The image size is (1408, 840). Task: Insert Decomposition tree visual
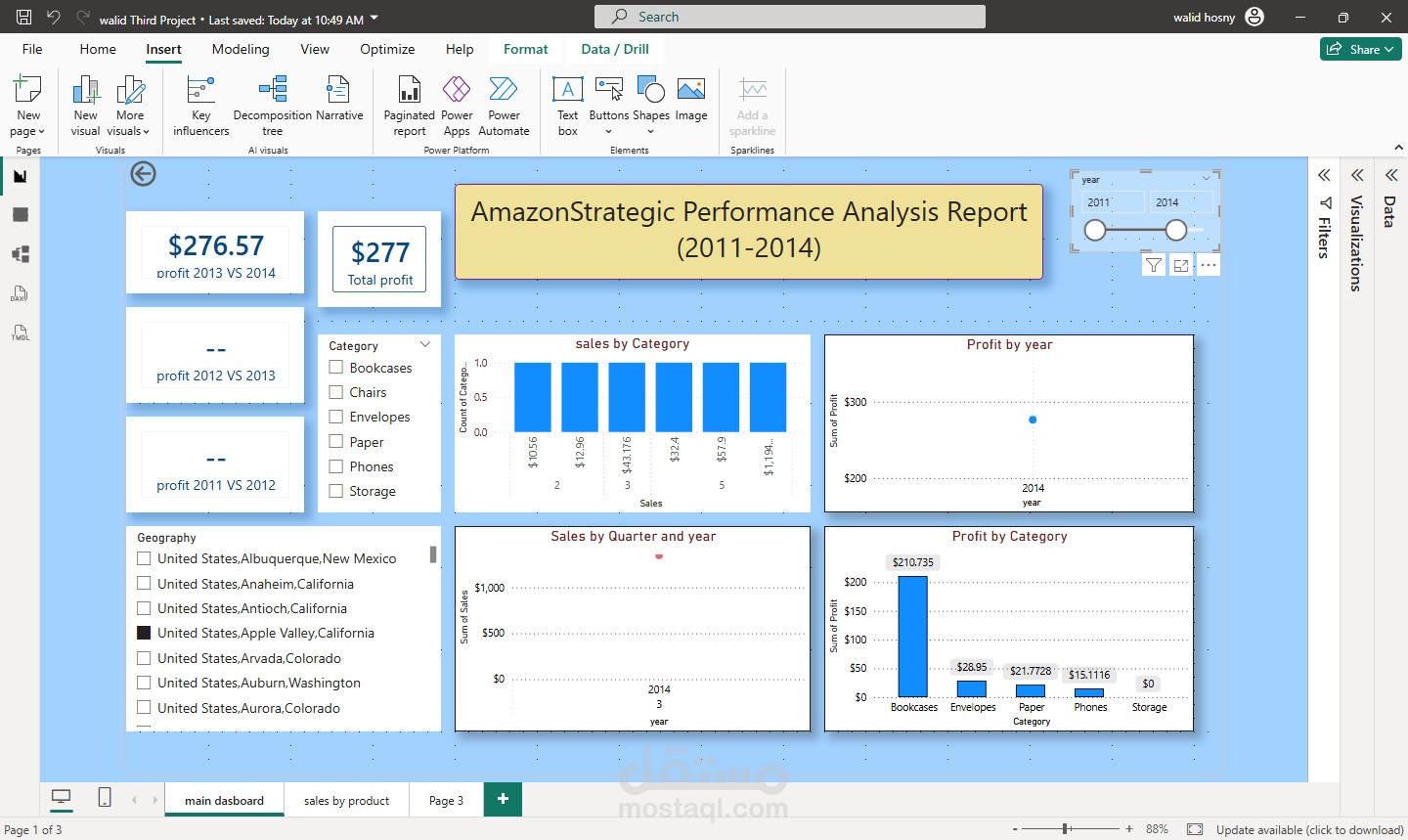point(272,107)
